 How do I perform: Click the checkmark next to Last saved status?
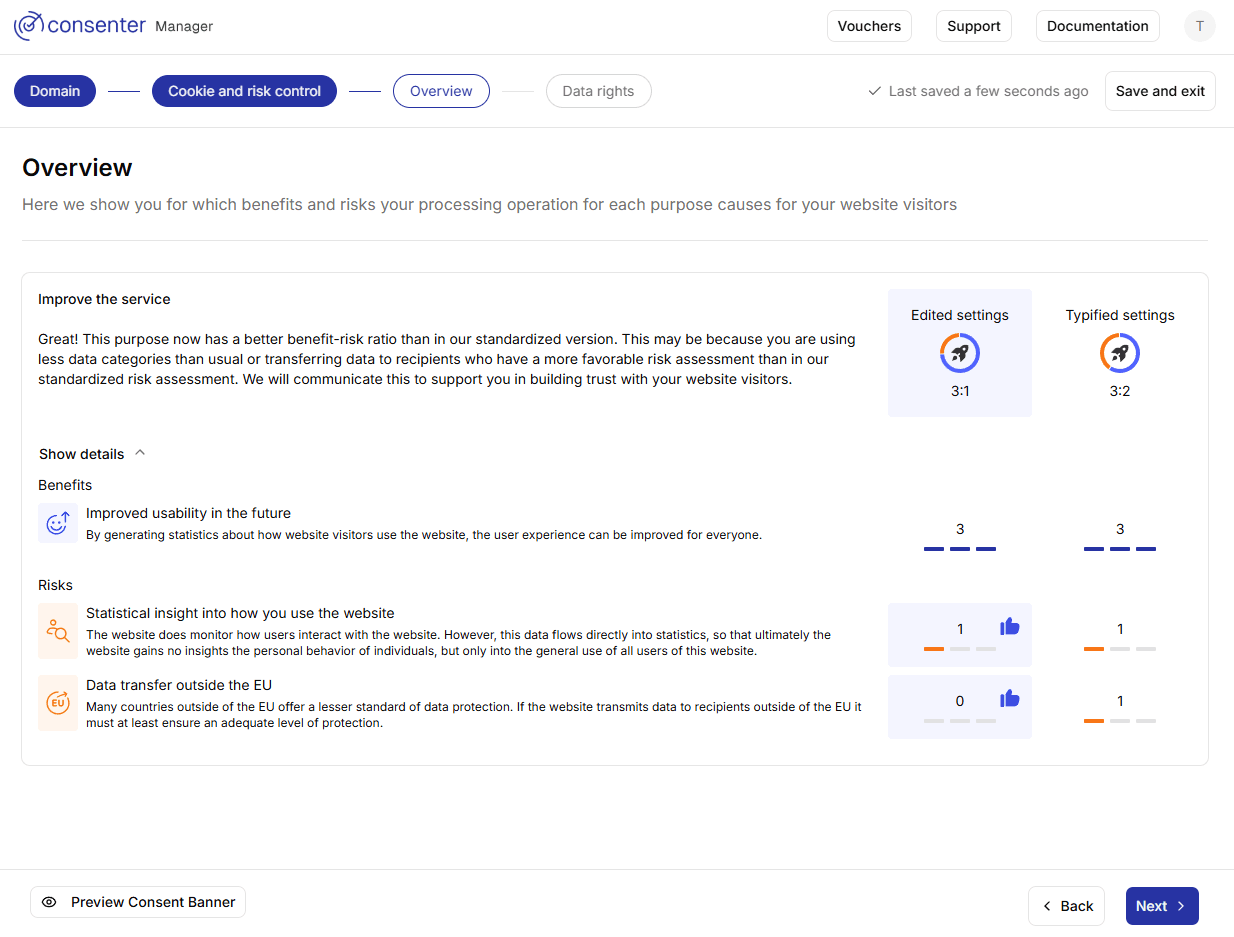pos(875,91)
